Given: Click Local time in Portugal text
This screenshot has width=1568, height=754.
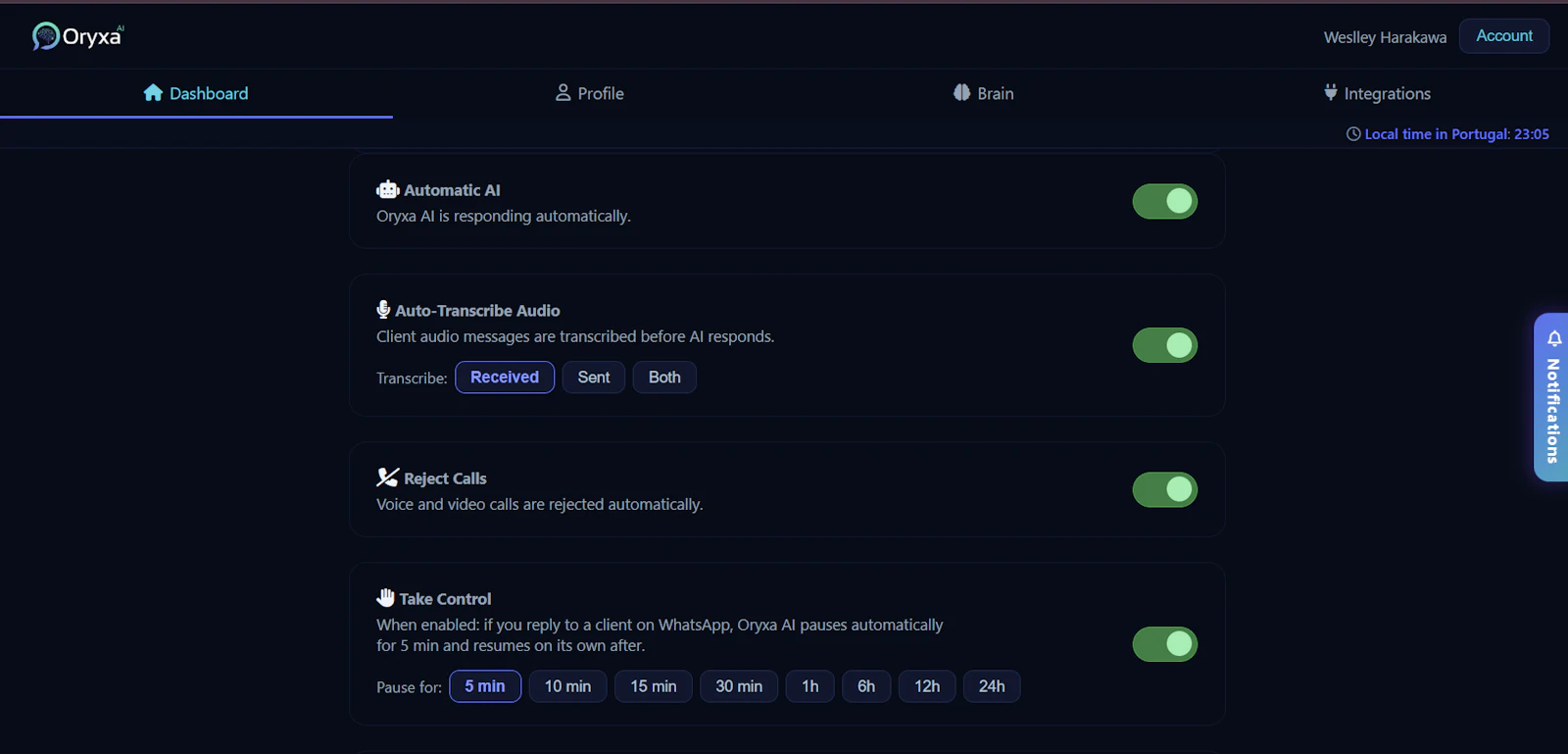Looking at the screenshot, I should point(1457,134).
